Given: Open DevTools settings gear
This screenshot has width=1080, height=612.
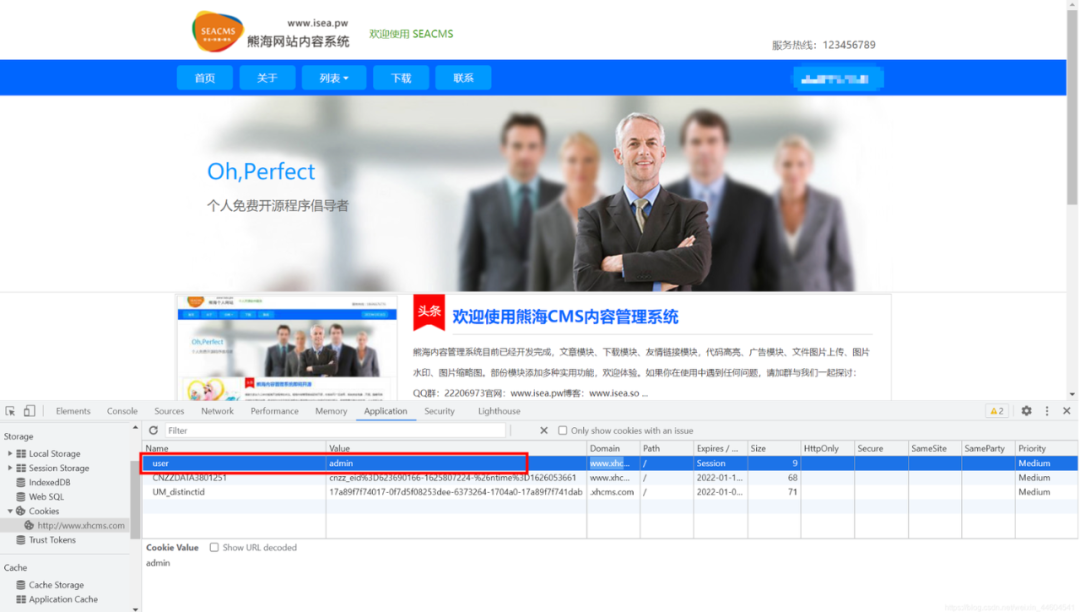Looking at the screenshot, I should tap(1026, 411).
